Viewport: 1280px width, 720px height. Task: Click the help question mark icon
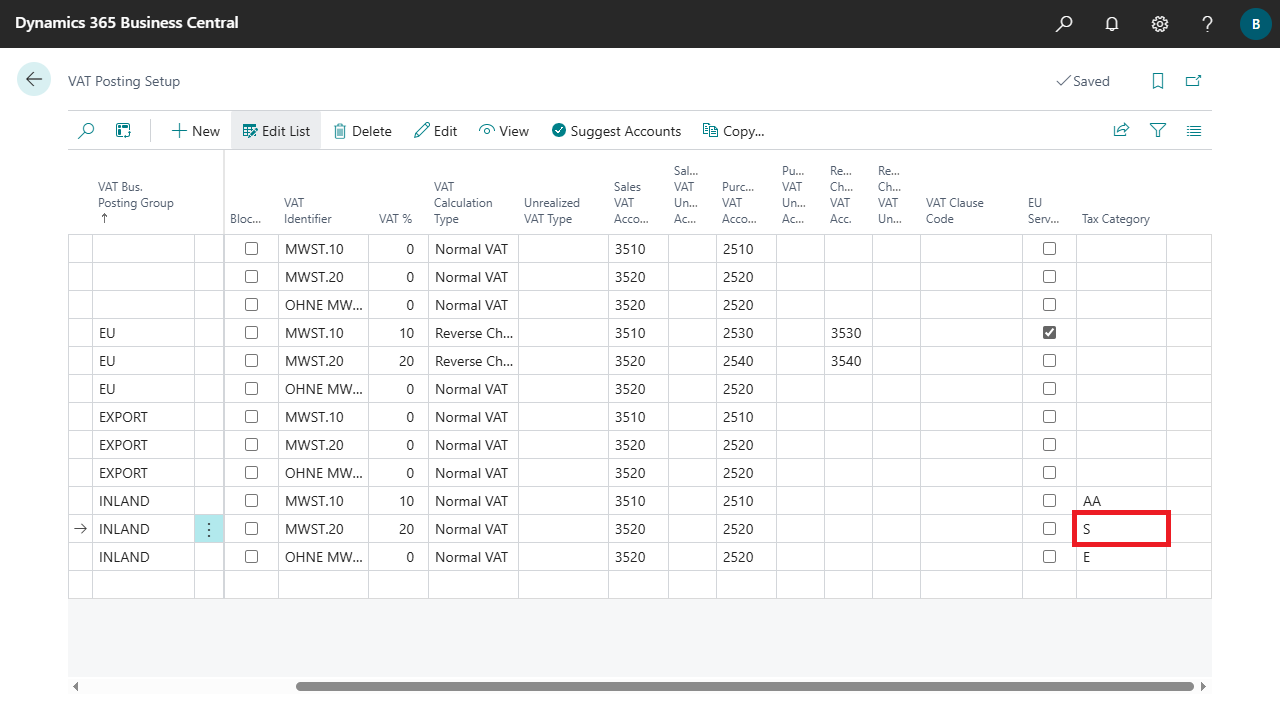pyautogui.click(x=1208, y=23)
